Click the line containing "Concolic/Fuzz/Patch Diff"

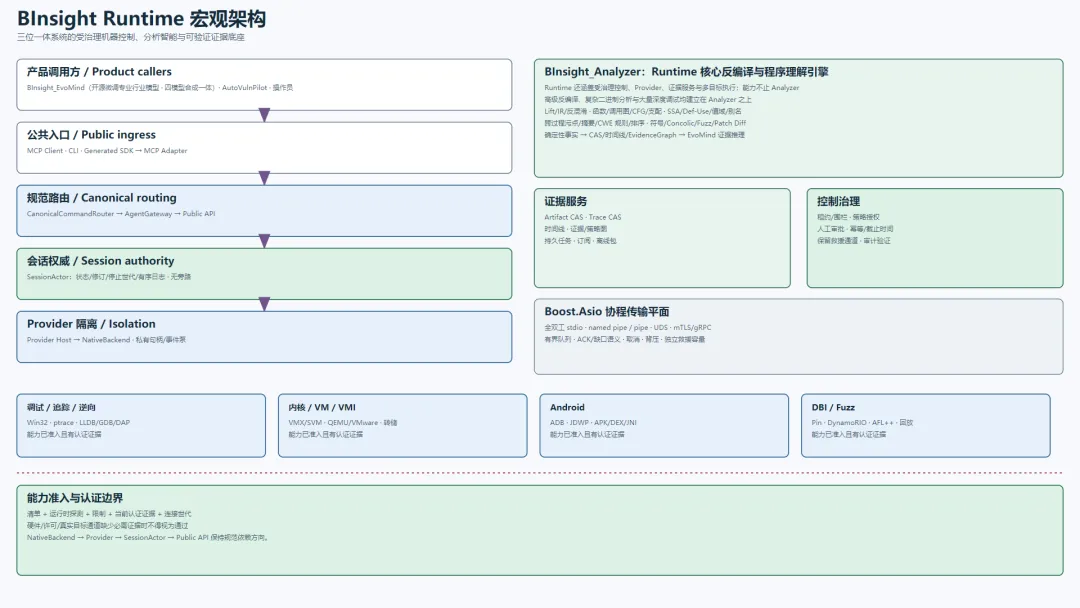(x=645, y=123)
